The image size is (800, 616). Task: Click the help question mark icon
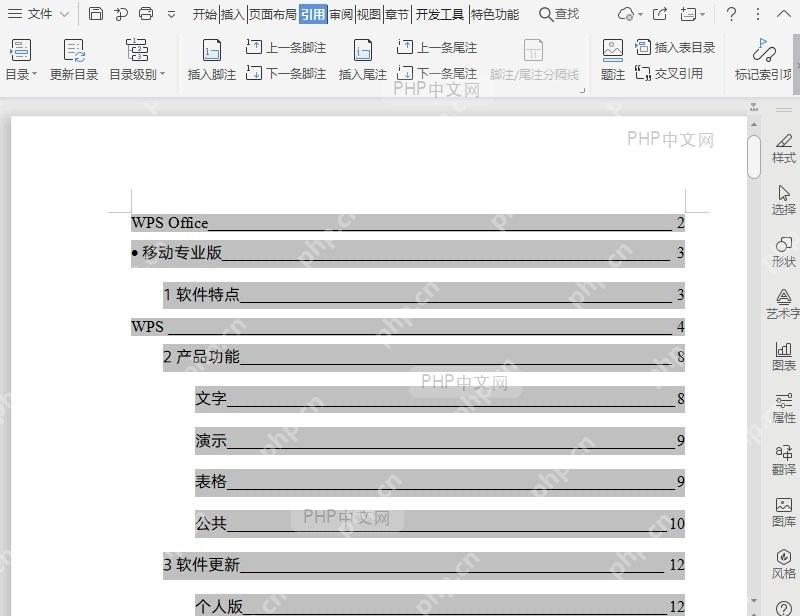731,14
